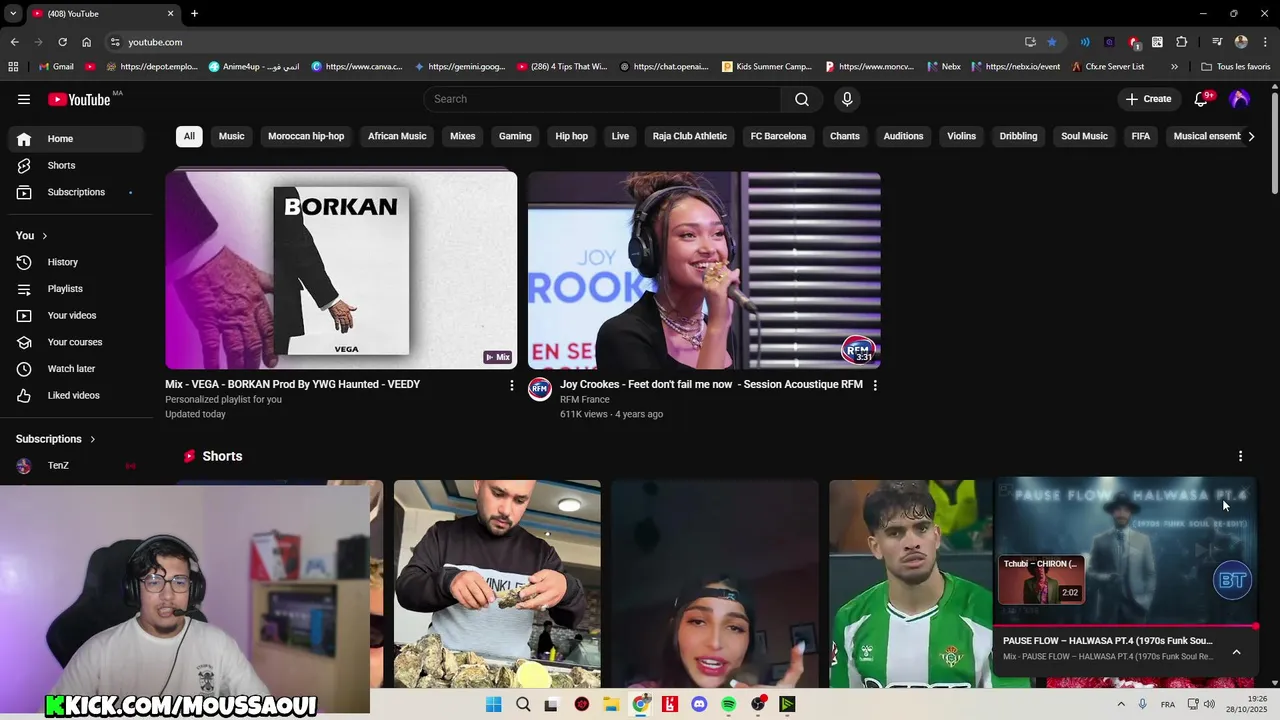
Task: Show more bookmarks with the chevron
Action: click(1174, 67)
